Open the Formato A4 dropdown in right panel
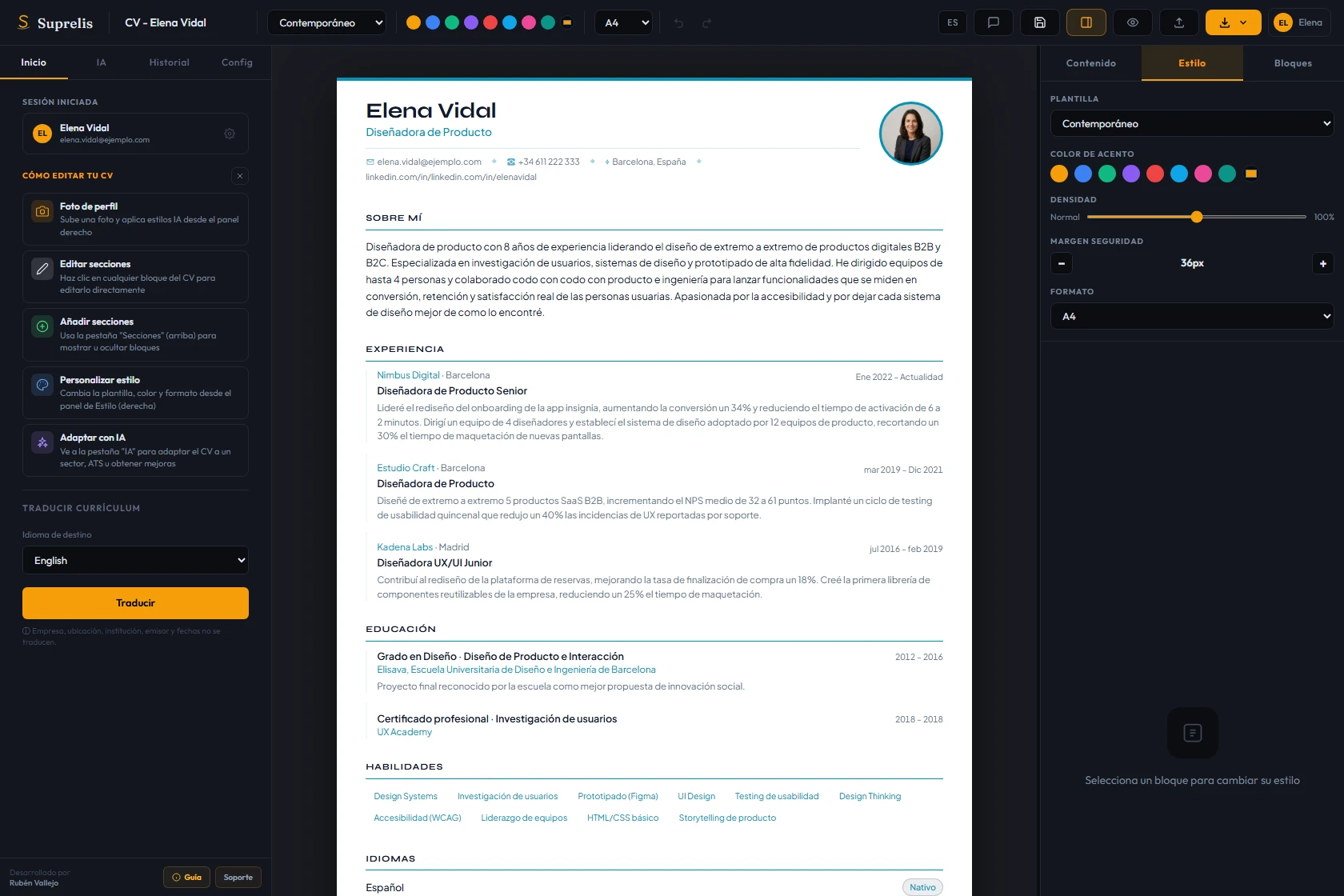Image resolution: width=1344 pixels, height=896 pixels. click(x=1192, y=316)
